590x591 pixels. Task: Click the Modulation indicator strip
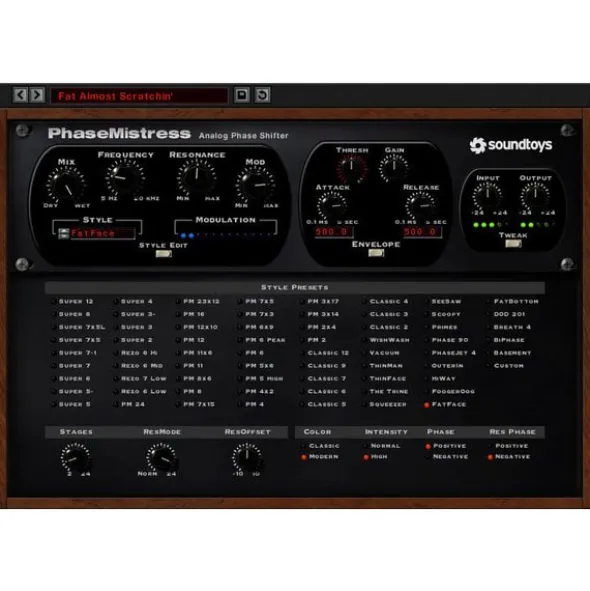click(x=226, y=235)
